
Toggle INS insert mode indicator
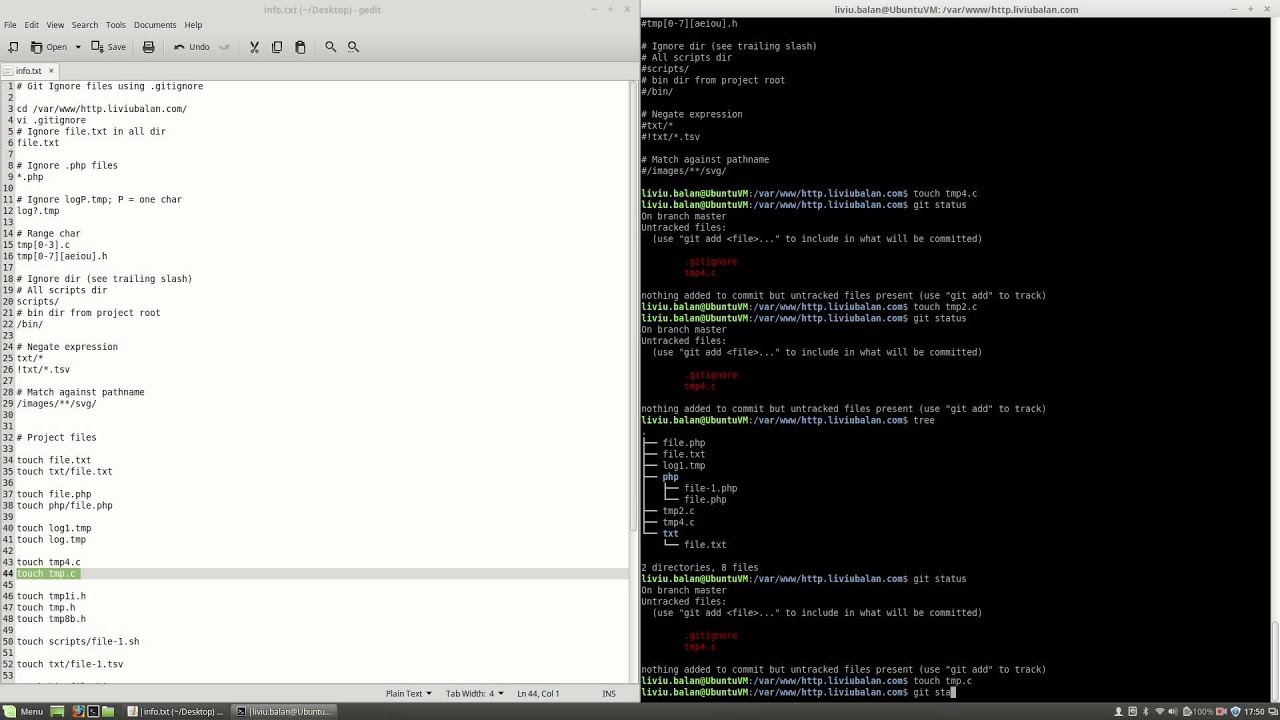pos(609,693)
